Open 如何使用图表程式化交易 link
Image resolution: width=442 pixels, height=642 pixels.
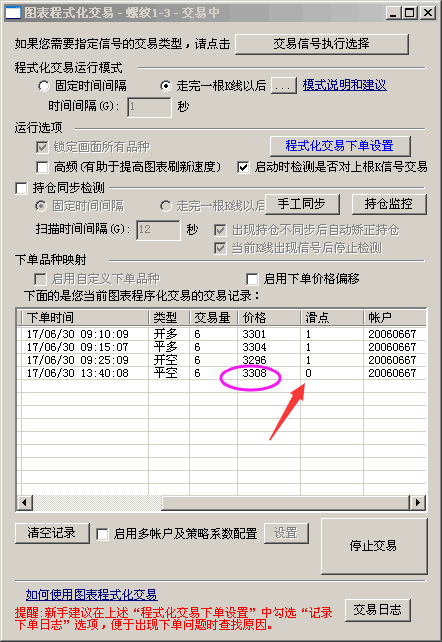(91, 595)
